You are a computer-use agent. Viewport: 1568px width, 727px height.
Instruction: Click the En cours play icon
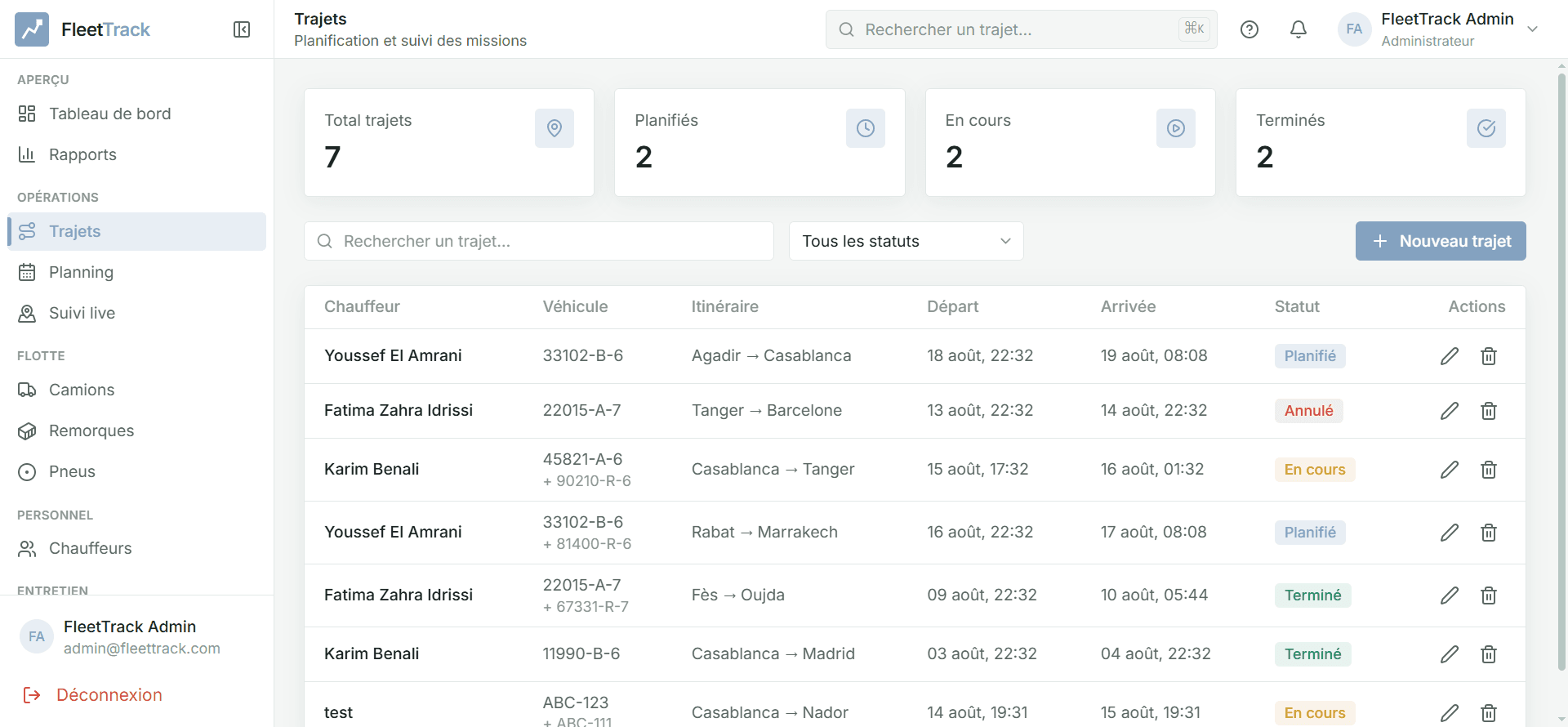[1176, 128]
